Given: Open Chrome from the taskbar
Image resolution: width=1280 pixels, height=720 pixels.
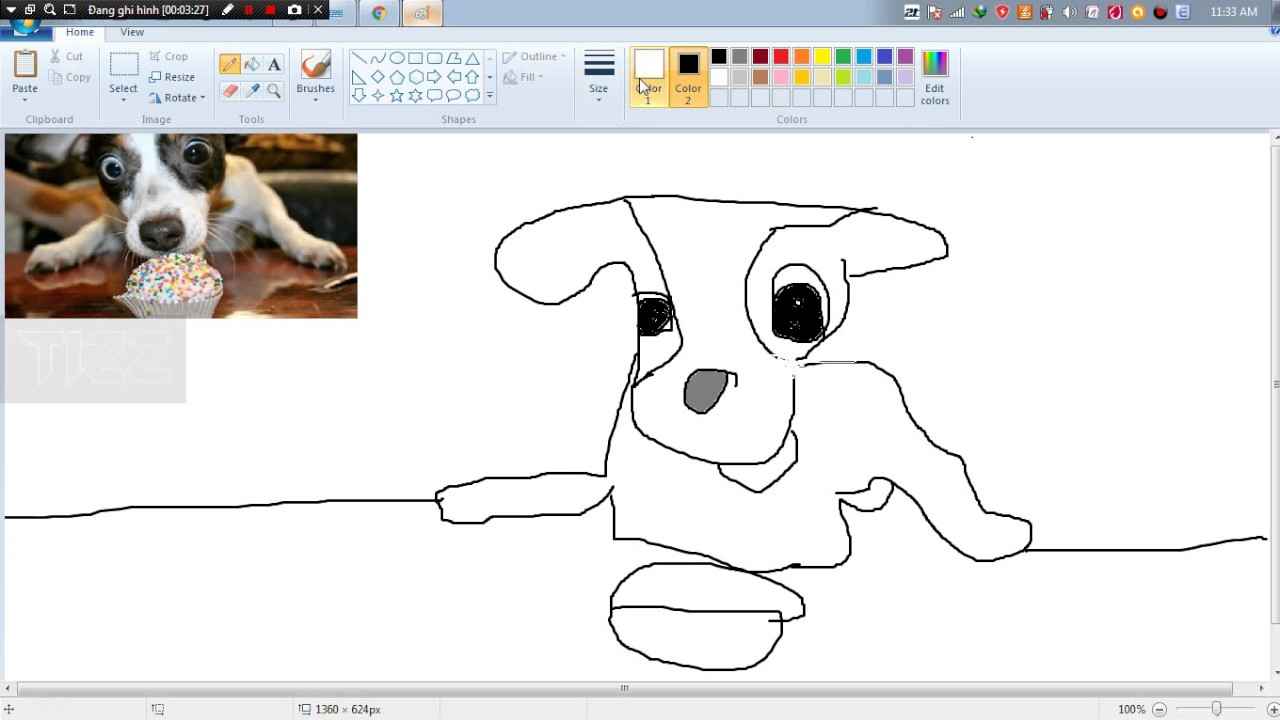Looking at the screenshot, I should 379,13.
